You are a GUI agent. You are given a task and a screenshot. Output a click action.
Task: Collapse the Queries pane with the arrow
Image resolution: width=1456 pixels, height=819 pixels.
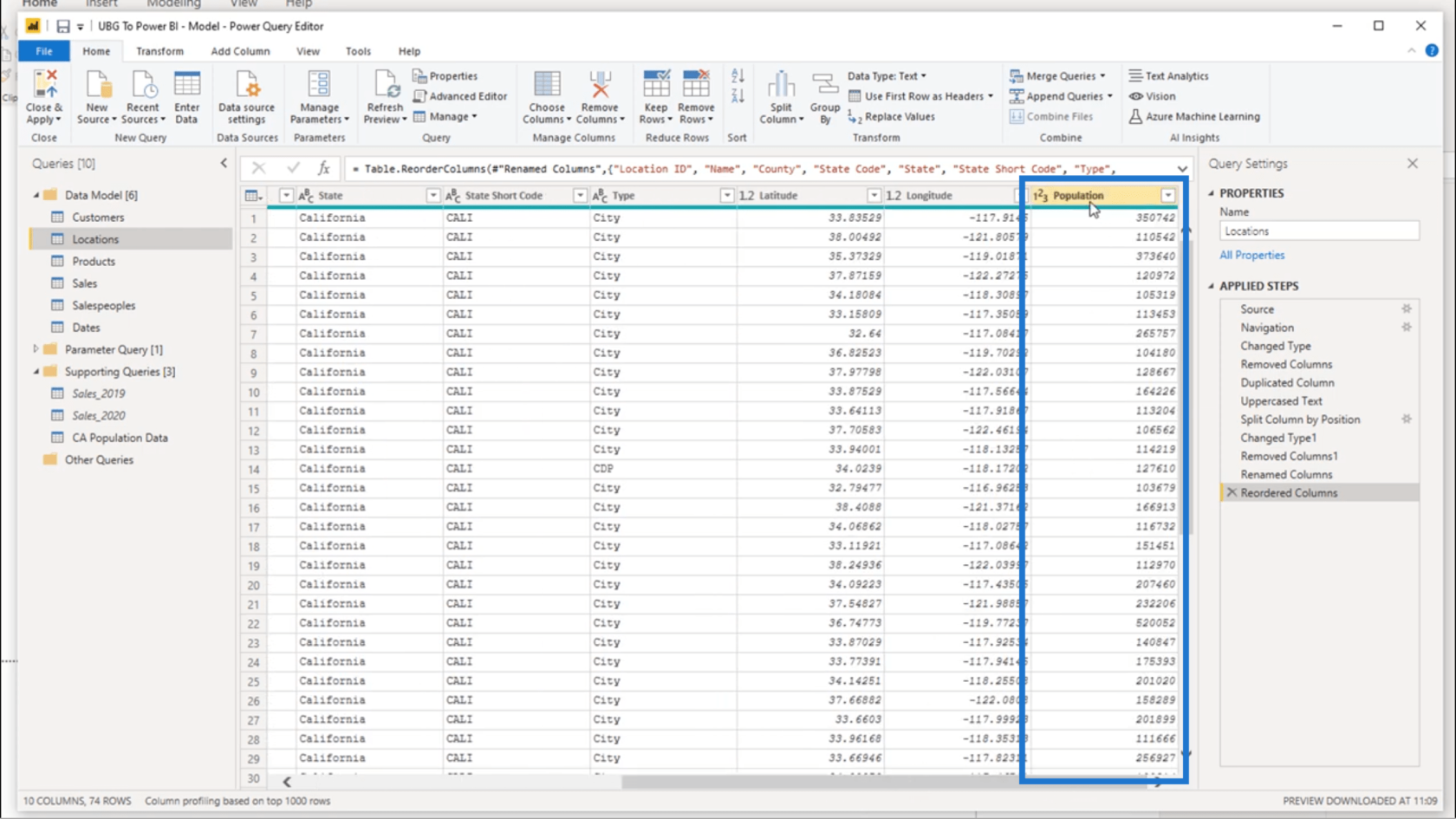coord(224,163)
